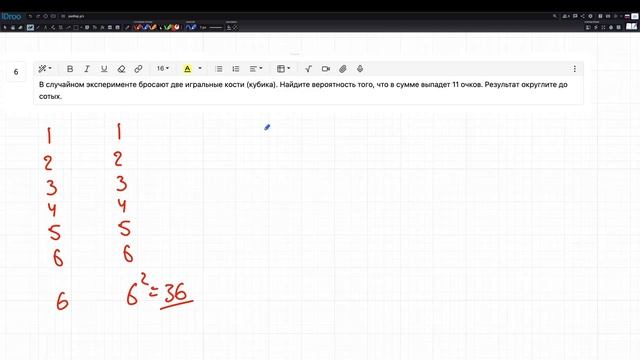Pick the green pen color preset
The width and height of the screenshot is (640, 360).
click(x=168, y=27)
